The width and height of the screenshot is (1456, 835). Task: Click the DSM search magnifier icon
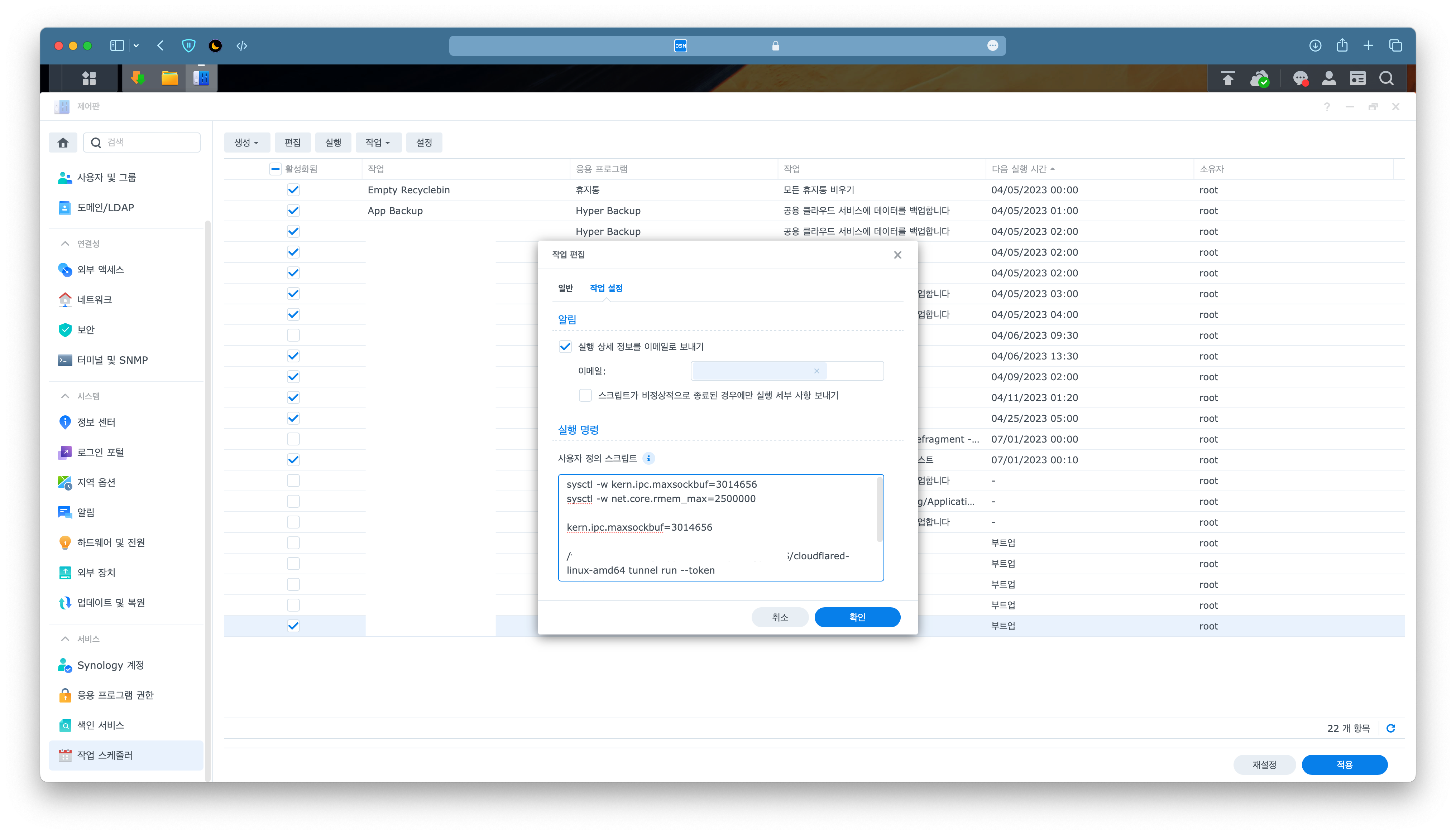coord(1386,78)
